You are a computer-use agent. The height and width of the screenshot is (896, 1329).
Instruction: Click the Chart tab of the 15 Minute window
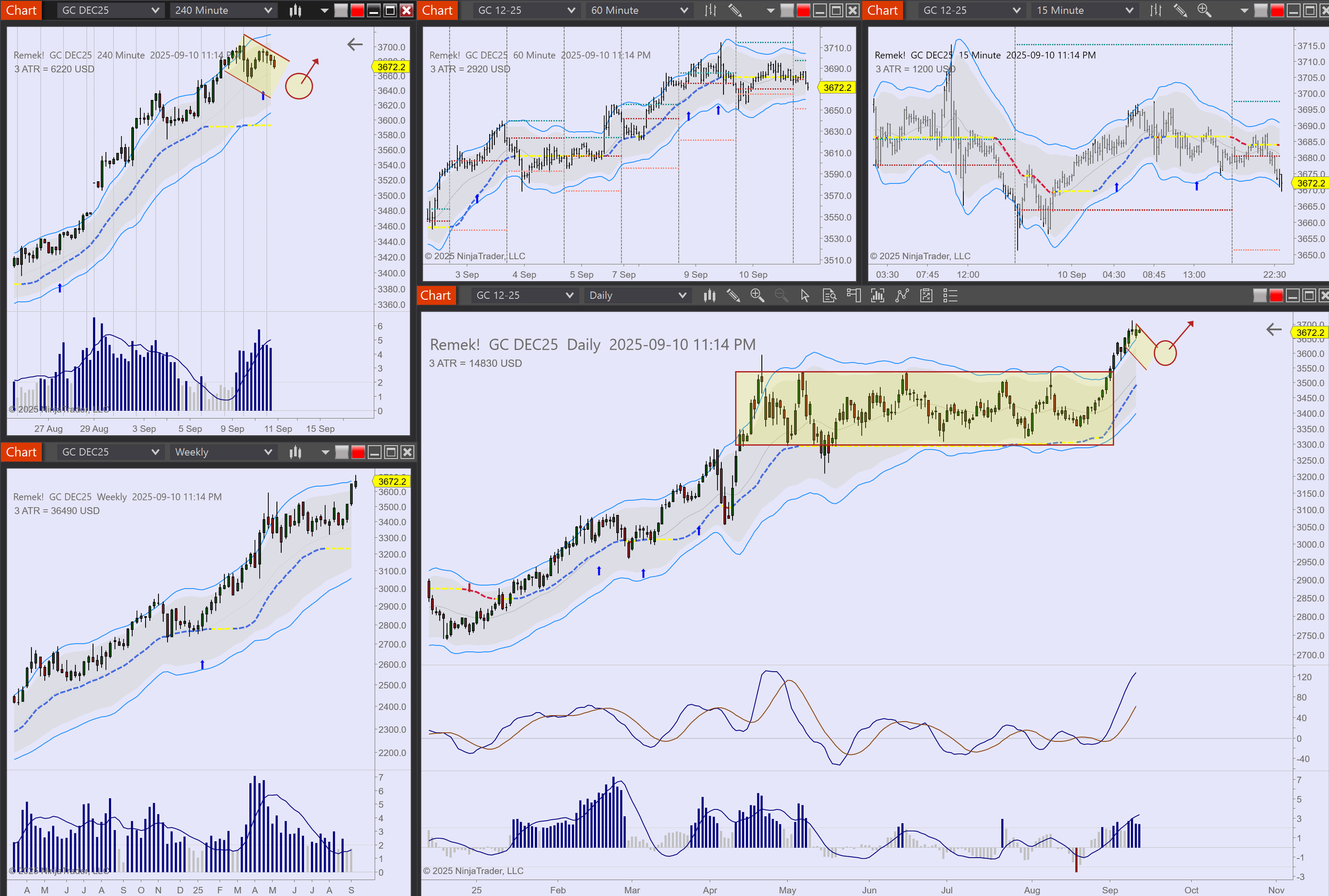pos(882,10)
